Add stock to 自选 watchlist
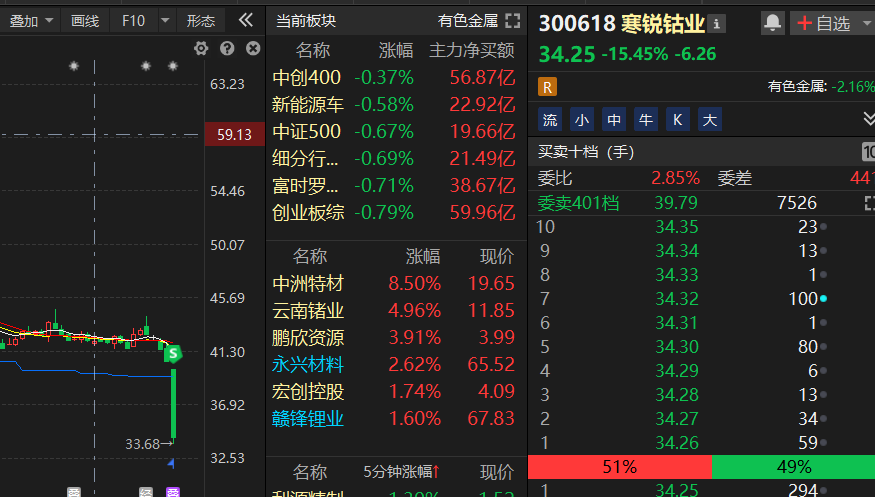Screen dimensions: 875x497 coord(824,23)
